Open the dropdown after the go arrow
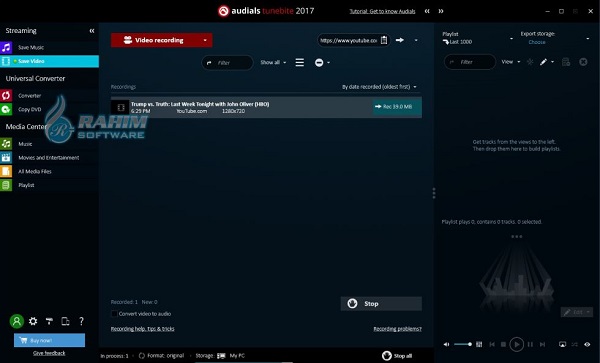The width and height of the screenshot is (600, 363). click(x=416, y=40)
